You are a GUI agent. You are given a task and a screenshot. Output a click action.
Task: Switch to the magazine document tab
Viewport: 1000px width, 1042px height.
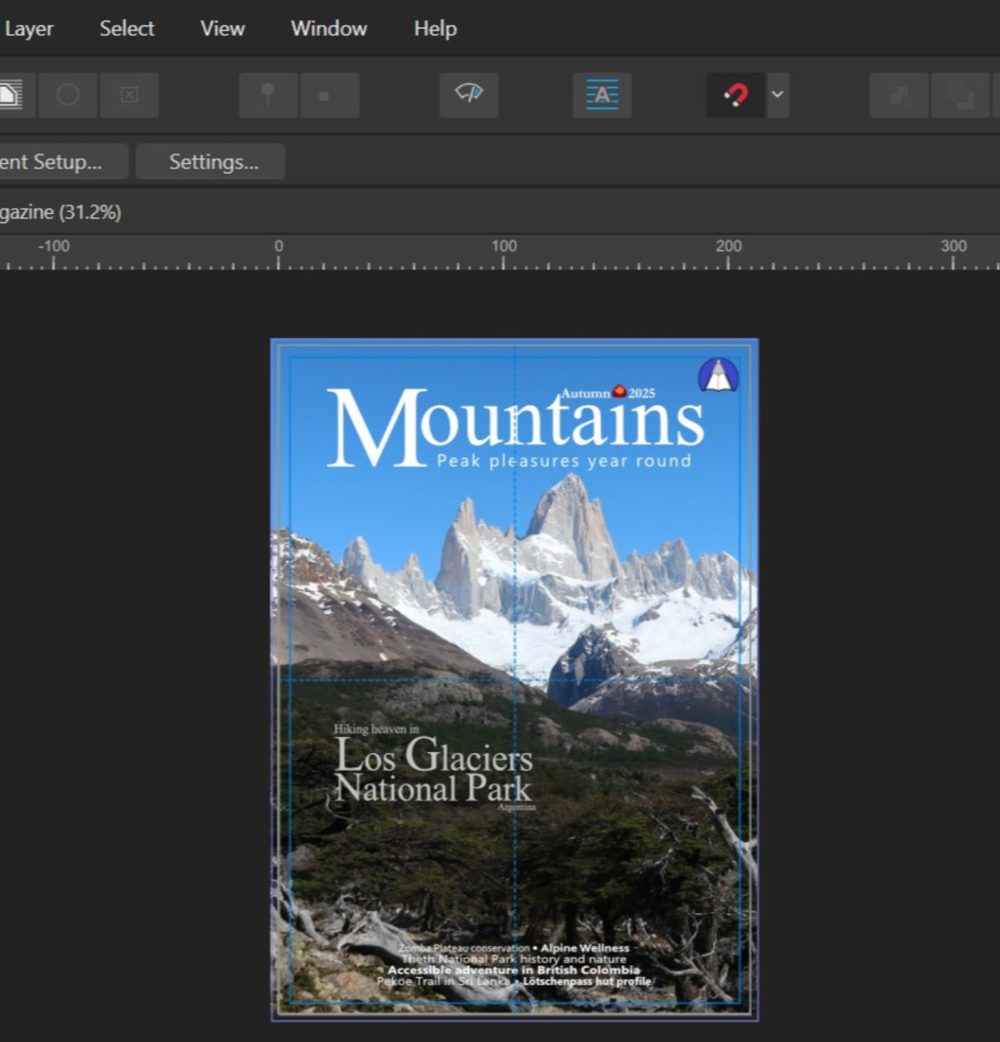point(60,212)
